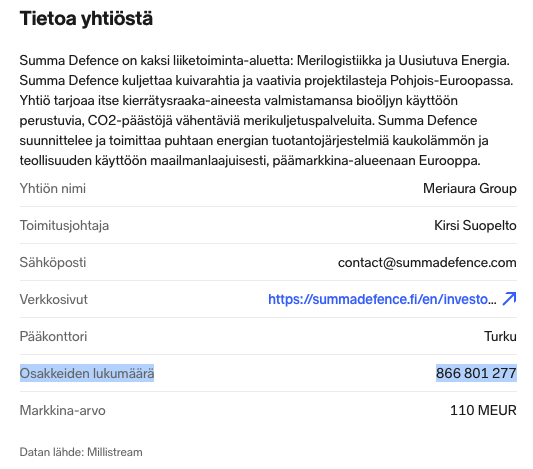
Task: Click the Datan lähde: Millistream source note
Action: [x=81, y=452]
